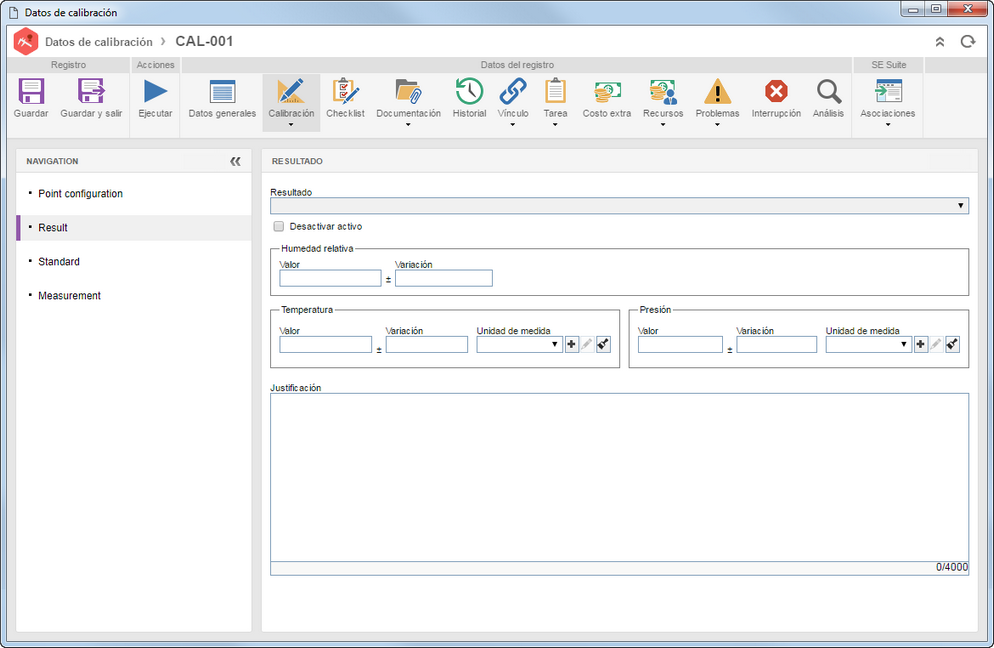Expand the Tarea dropdown arrow
994x648 pixels.
point(555,125)
